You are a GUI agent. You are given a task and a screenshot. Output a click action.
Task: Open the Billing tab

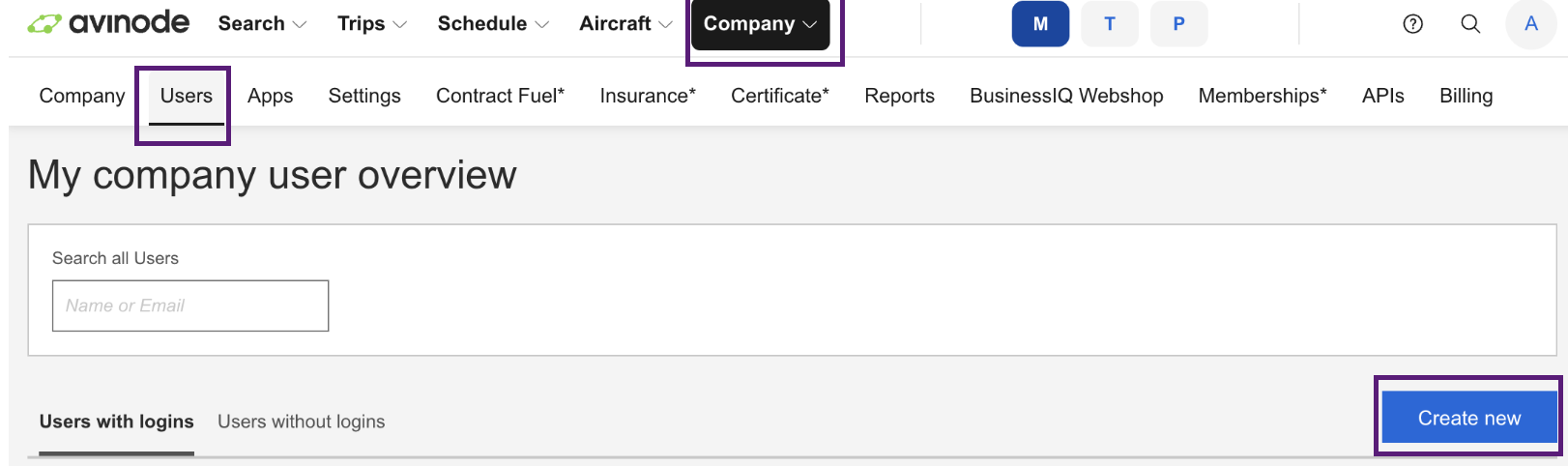[1466, 96]
